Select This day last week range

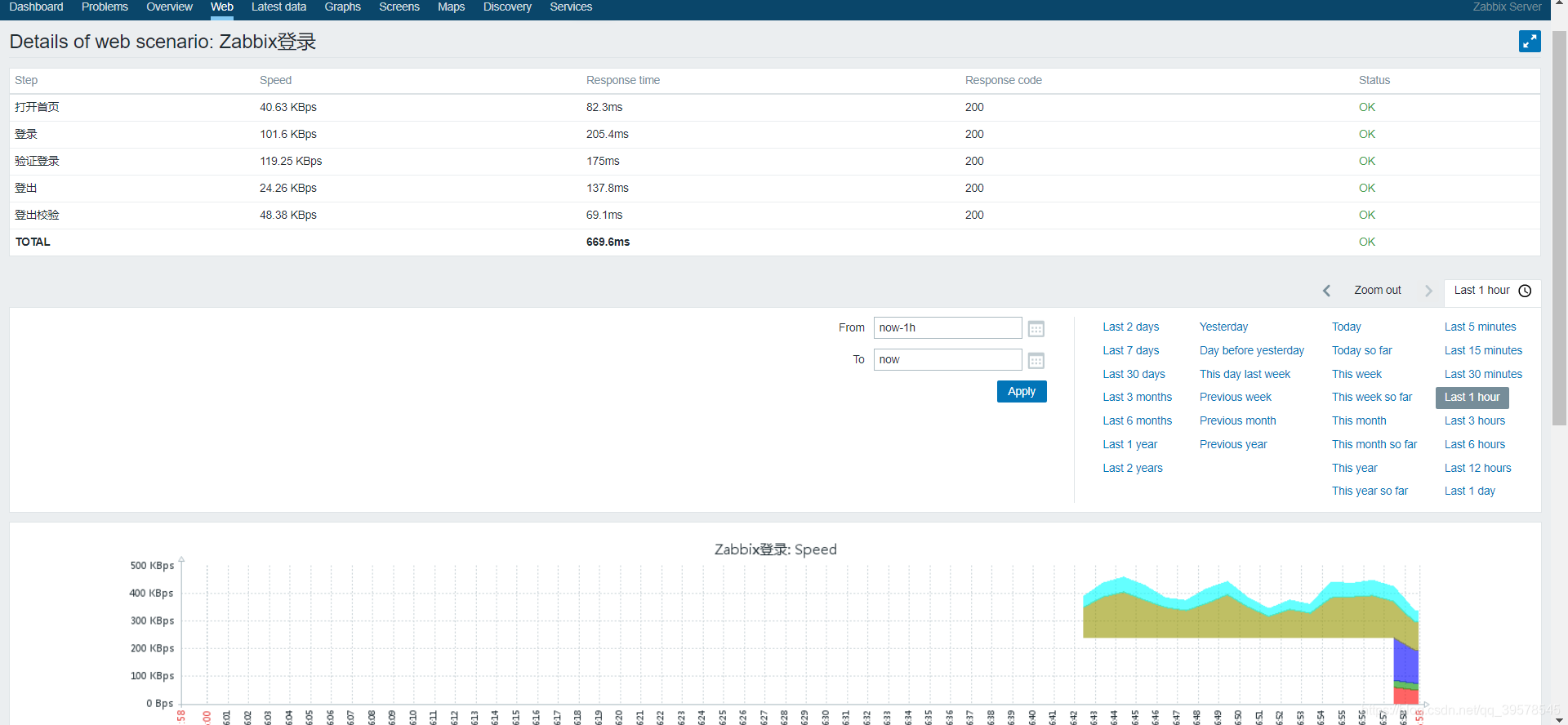click(1245, 375)
